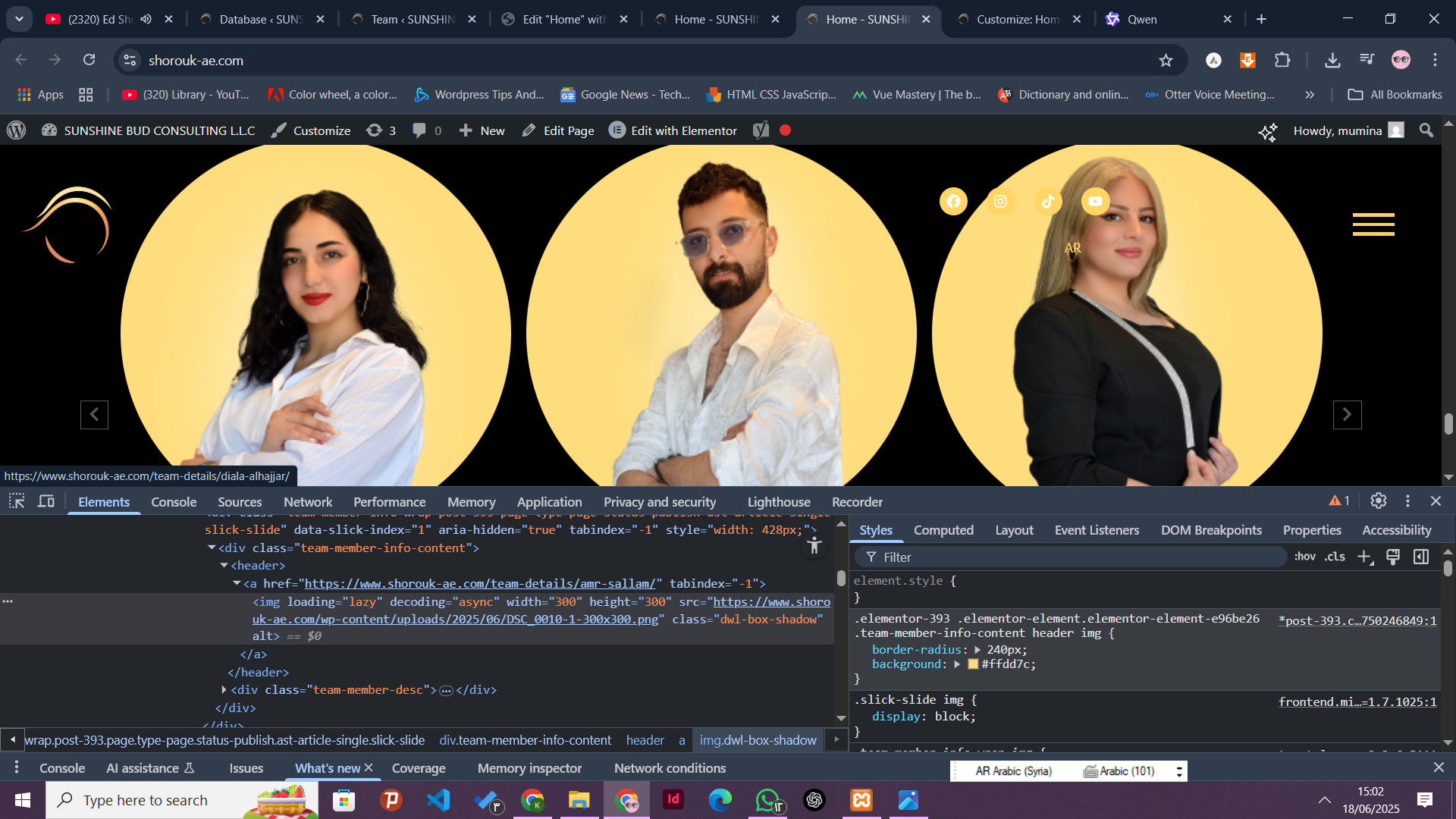The height and width of the screenshot is (819, 1456).
Task: Switch to the Console tab
Action: [x=174, y=502]
